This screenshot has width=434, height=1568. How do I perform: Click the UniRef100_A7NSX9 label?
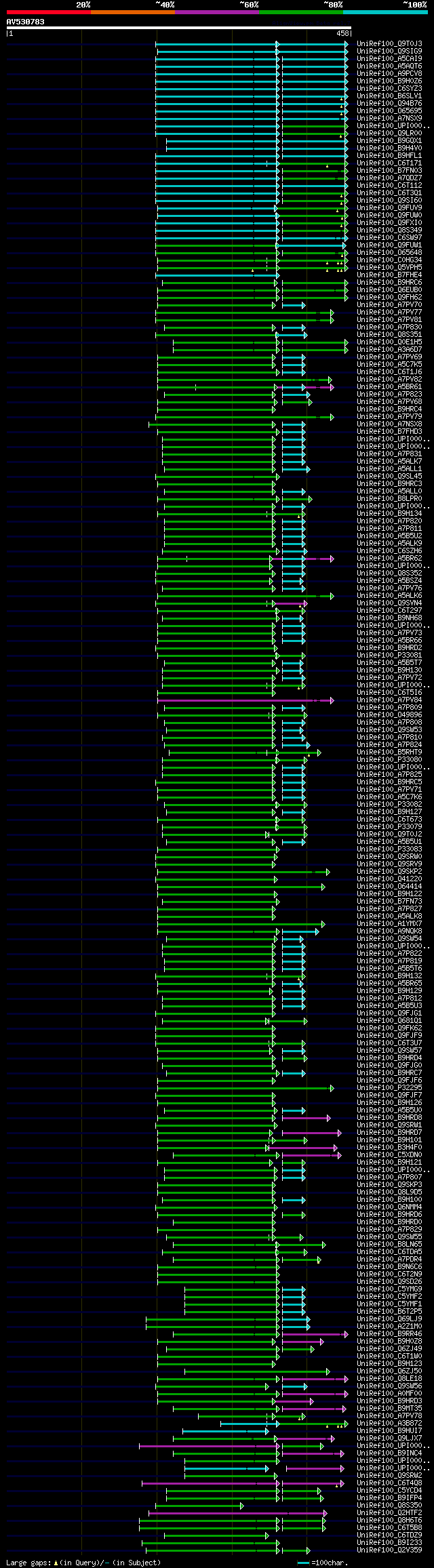coord(389,118)
